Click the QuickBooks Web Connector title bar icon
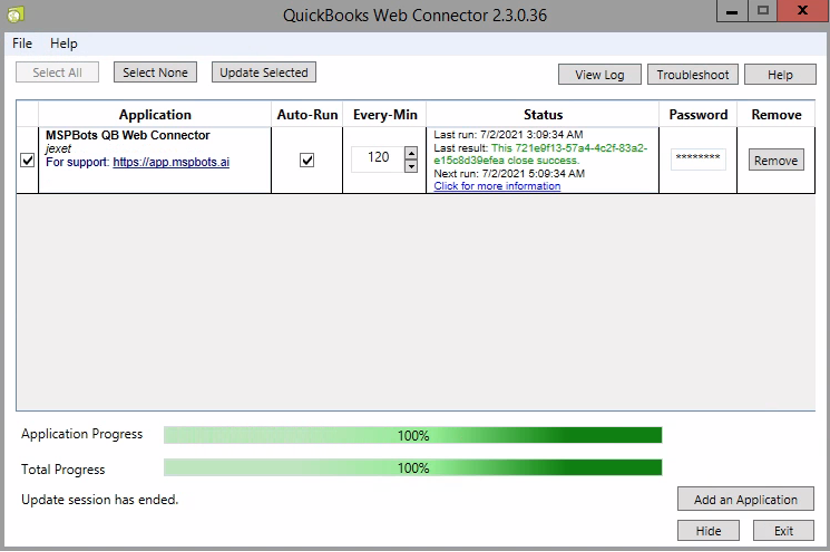The width and height of the screenshot is (830, 552). [15, 14]
